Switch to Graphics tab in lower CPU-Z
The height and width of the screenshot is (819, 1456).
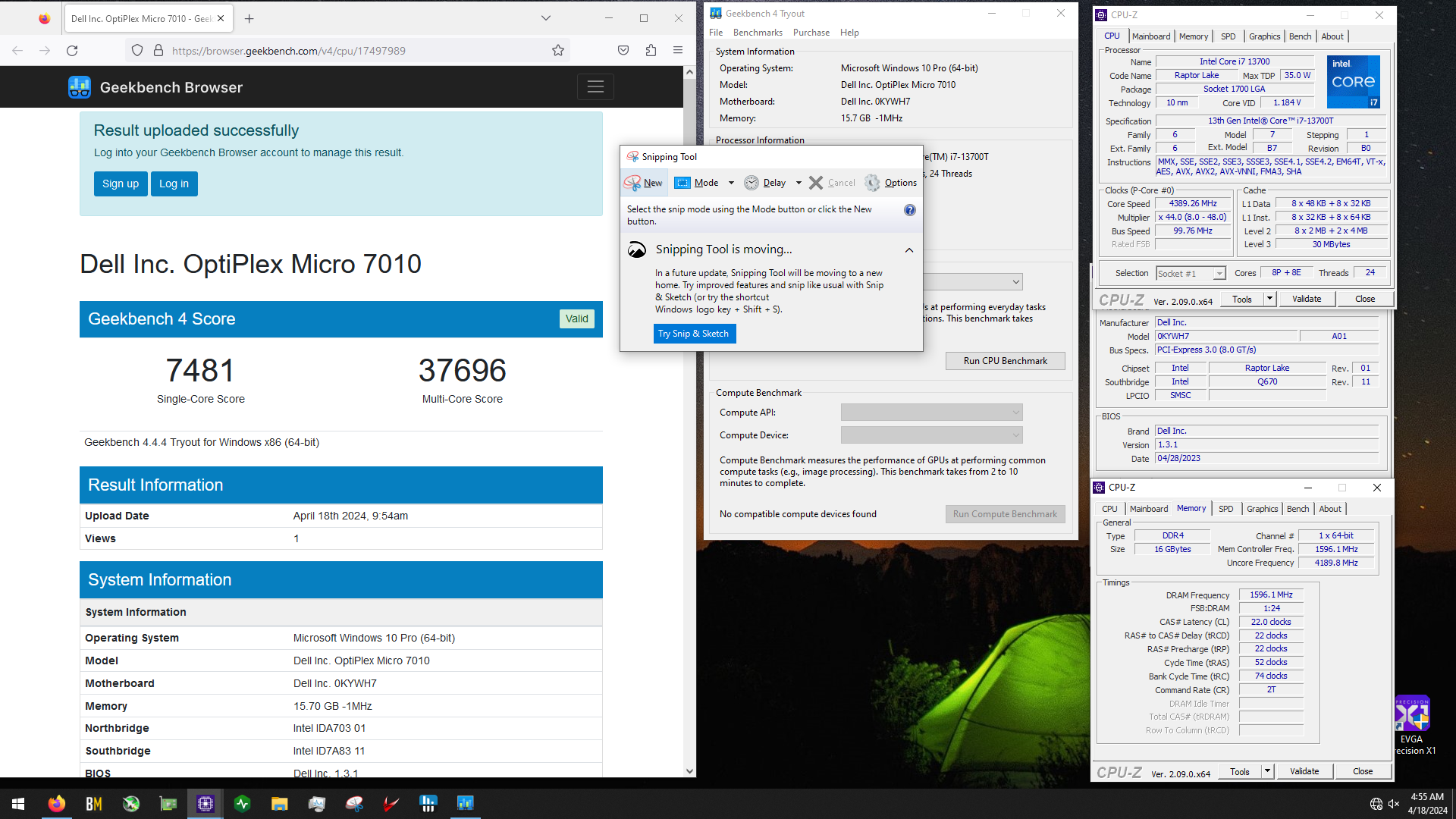[1262, 509]
